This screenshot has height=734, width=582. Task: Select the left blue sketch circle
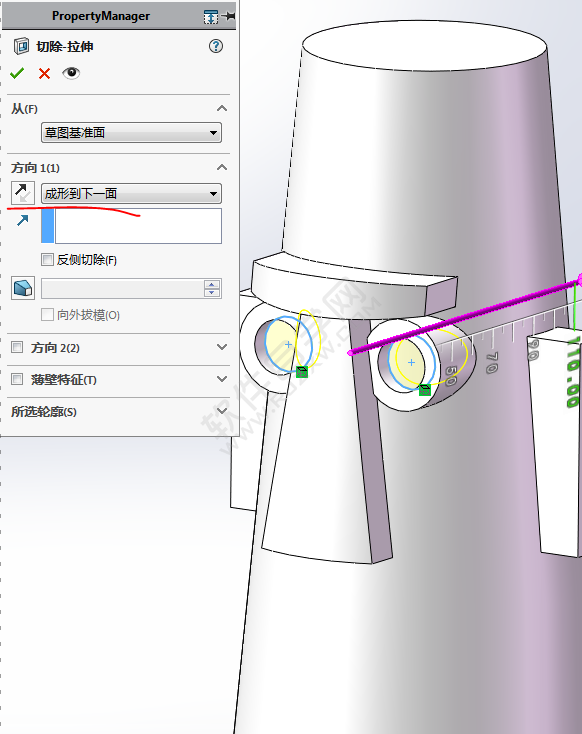coord(288,345)
